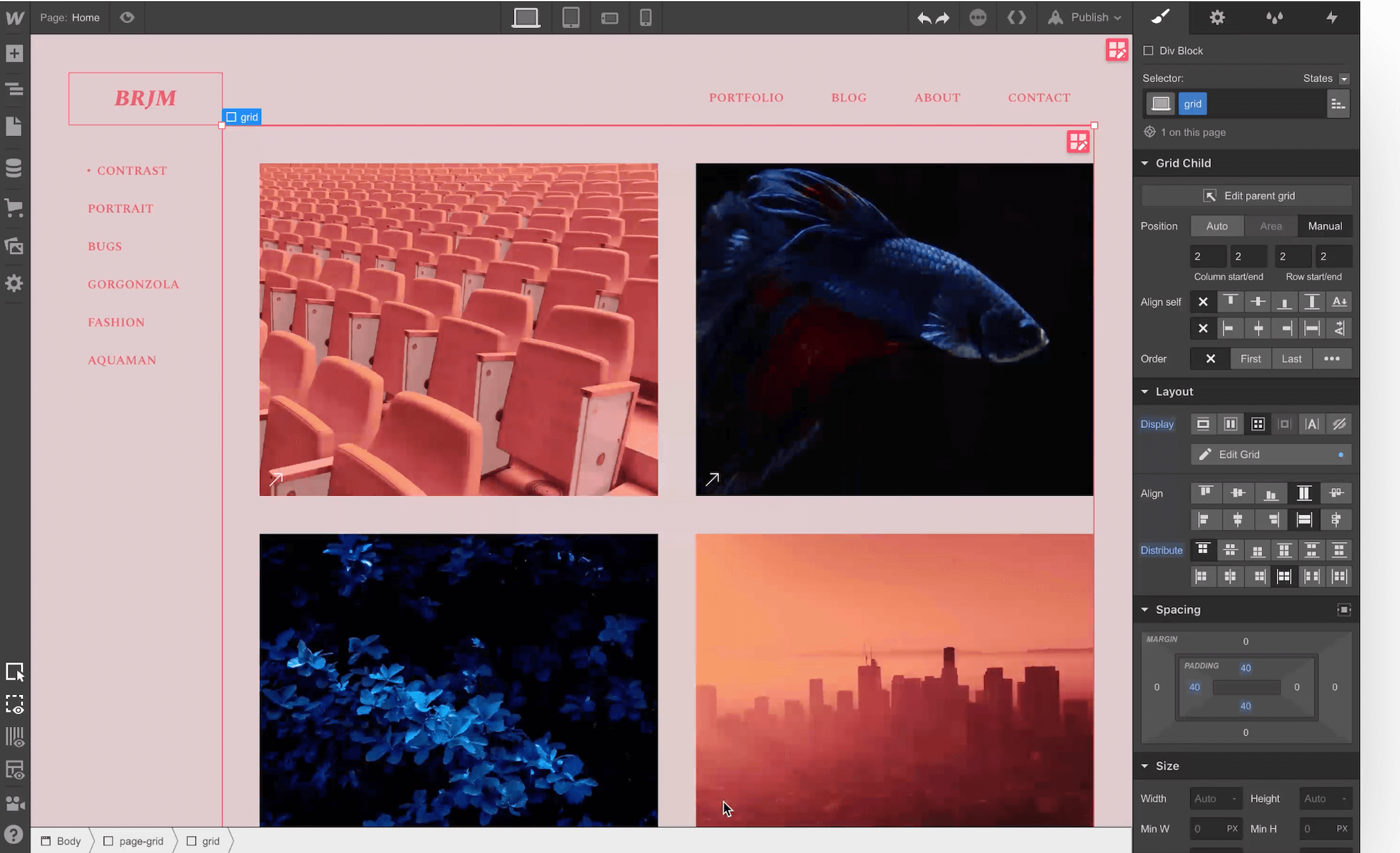Open the Assets panel icon
The image size is (1400, 853).
coord(15,246)
